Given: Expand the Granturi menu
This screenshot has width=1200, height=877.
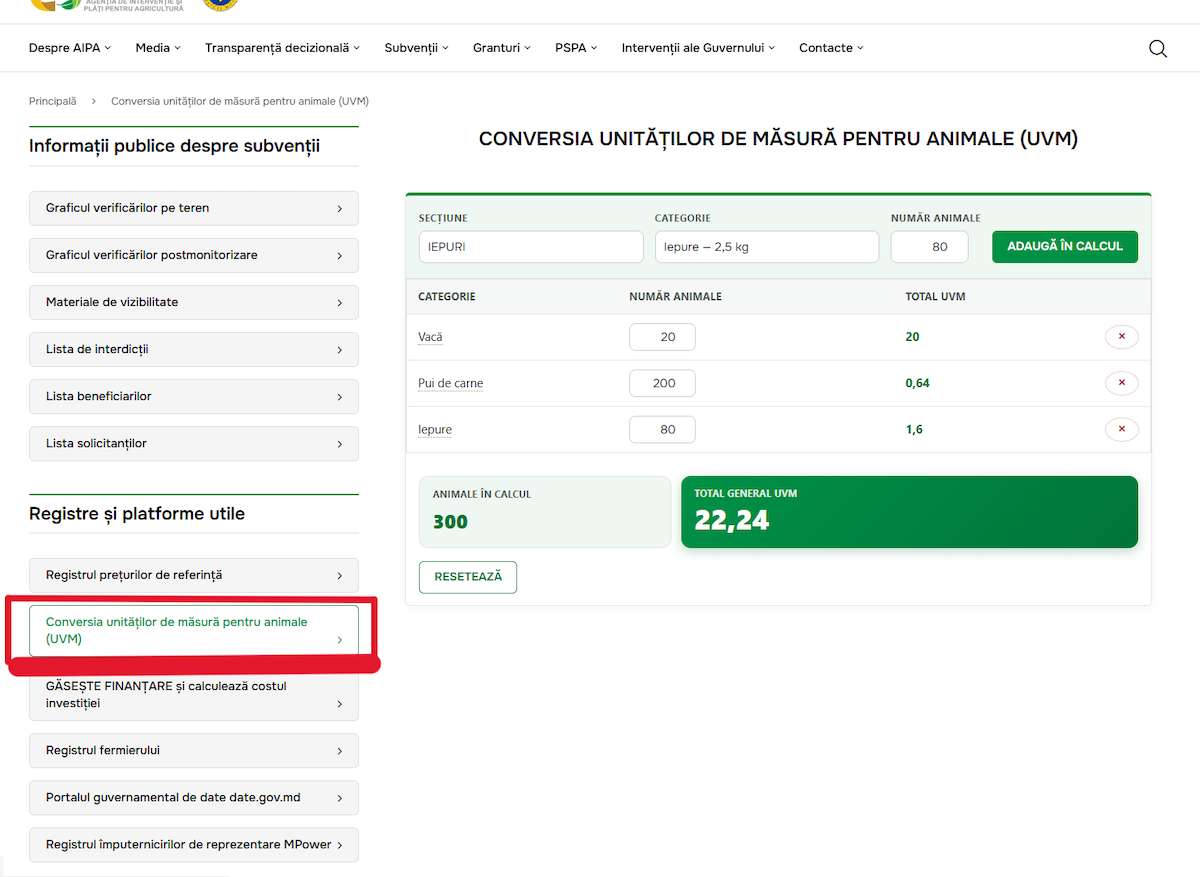Looking at the screenshot, I should click(x=502, y=48).
